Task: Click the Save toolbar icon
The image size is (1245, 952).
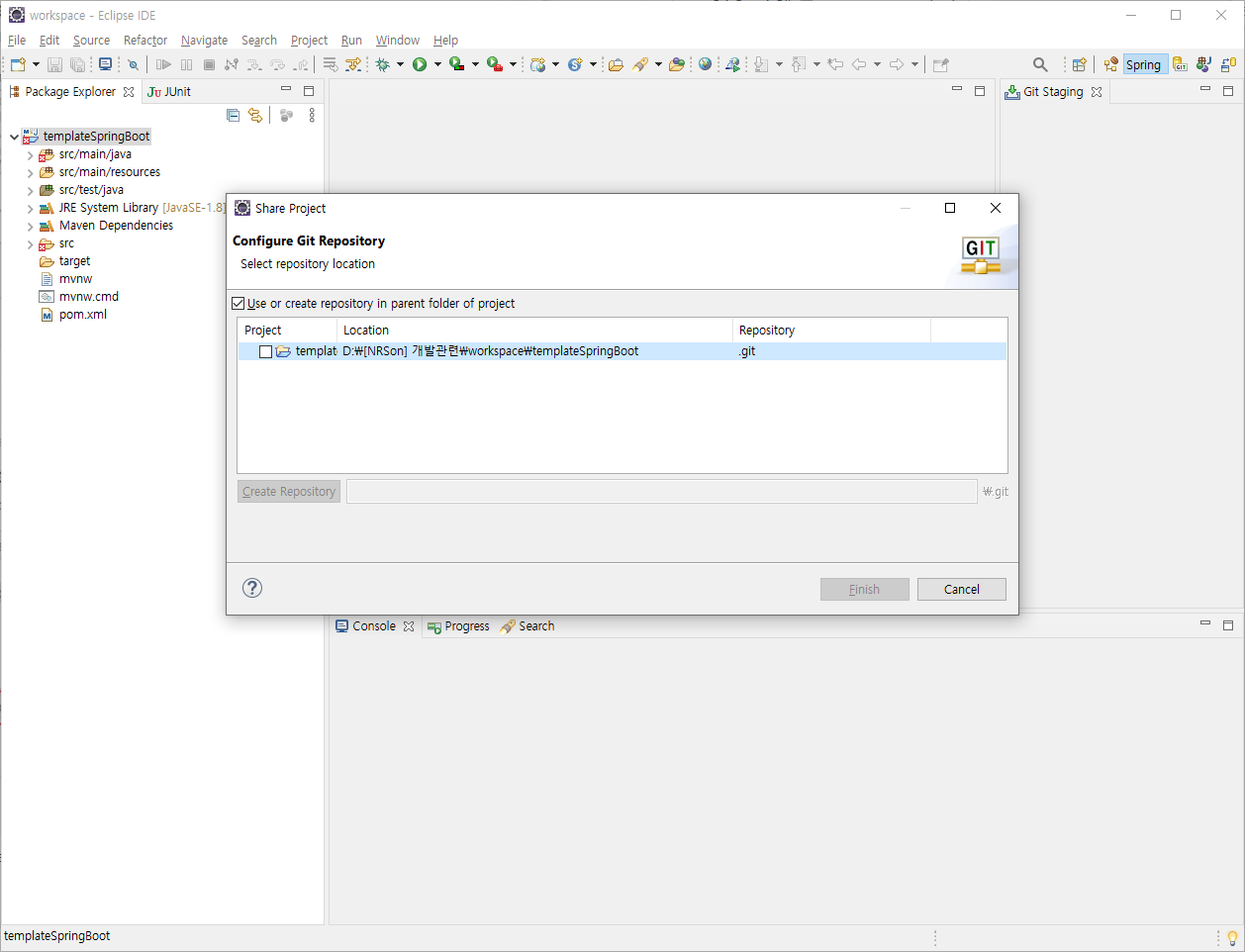Action: click(x=54, y=63)
